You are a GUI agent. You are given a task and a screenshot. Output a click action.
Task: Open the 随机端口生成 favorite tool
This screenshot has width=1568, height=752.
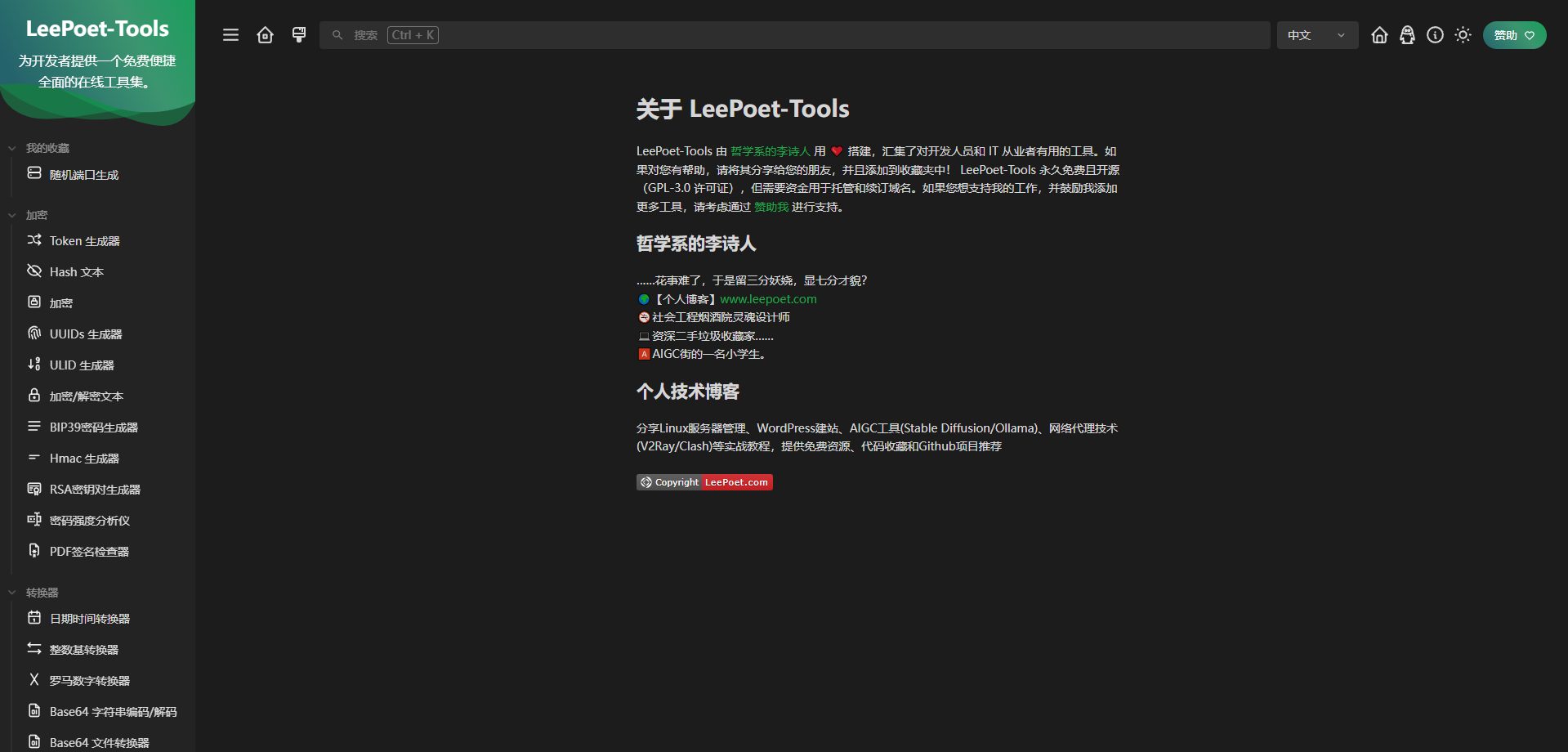tap(84, 174)
